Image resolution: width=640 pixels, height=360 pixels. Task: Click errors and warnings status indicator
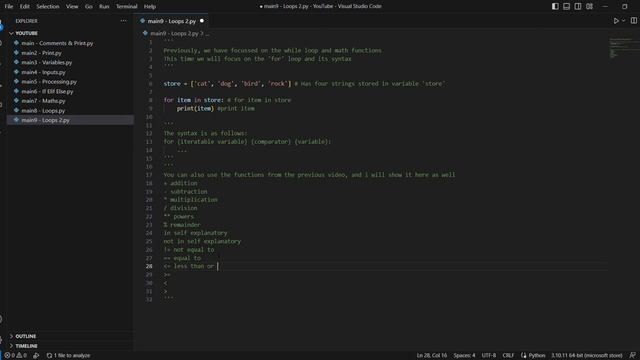[15, 356]
